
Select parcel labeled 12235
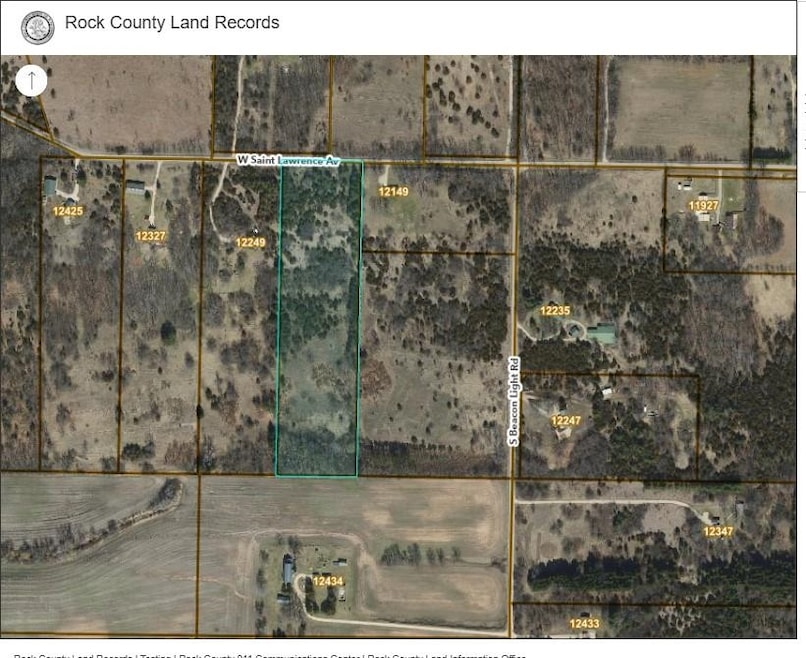click(x=555, y=311)
